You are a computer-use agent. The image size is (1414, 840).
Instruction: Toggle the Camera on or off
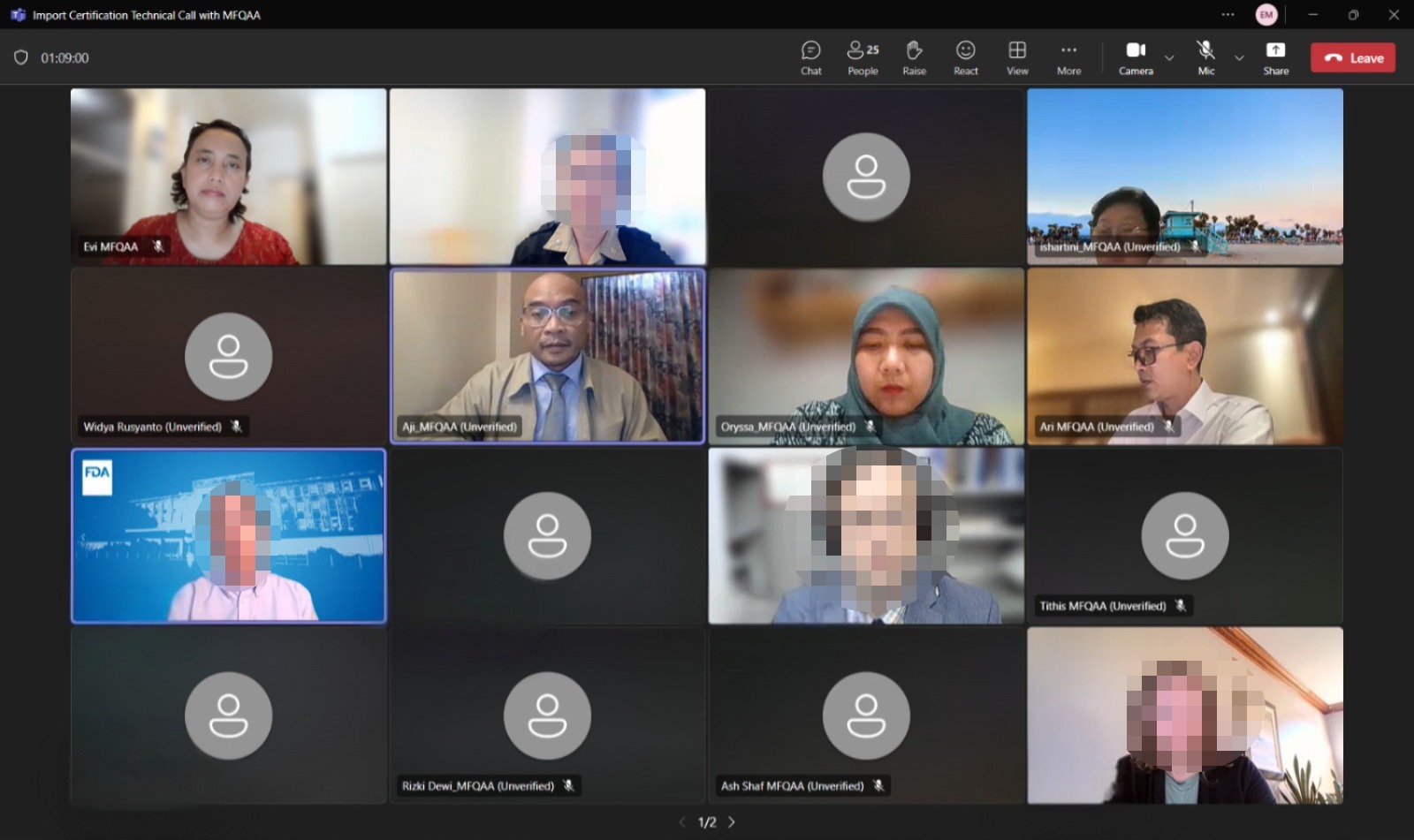[x=1136, y=58]
